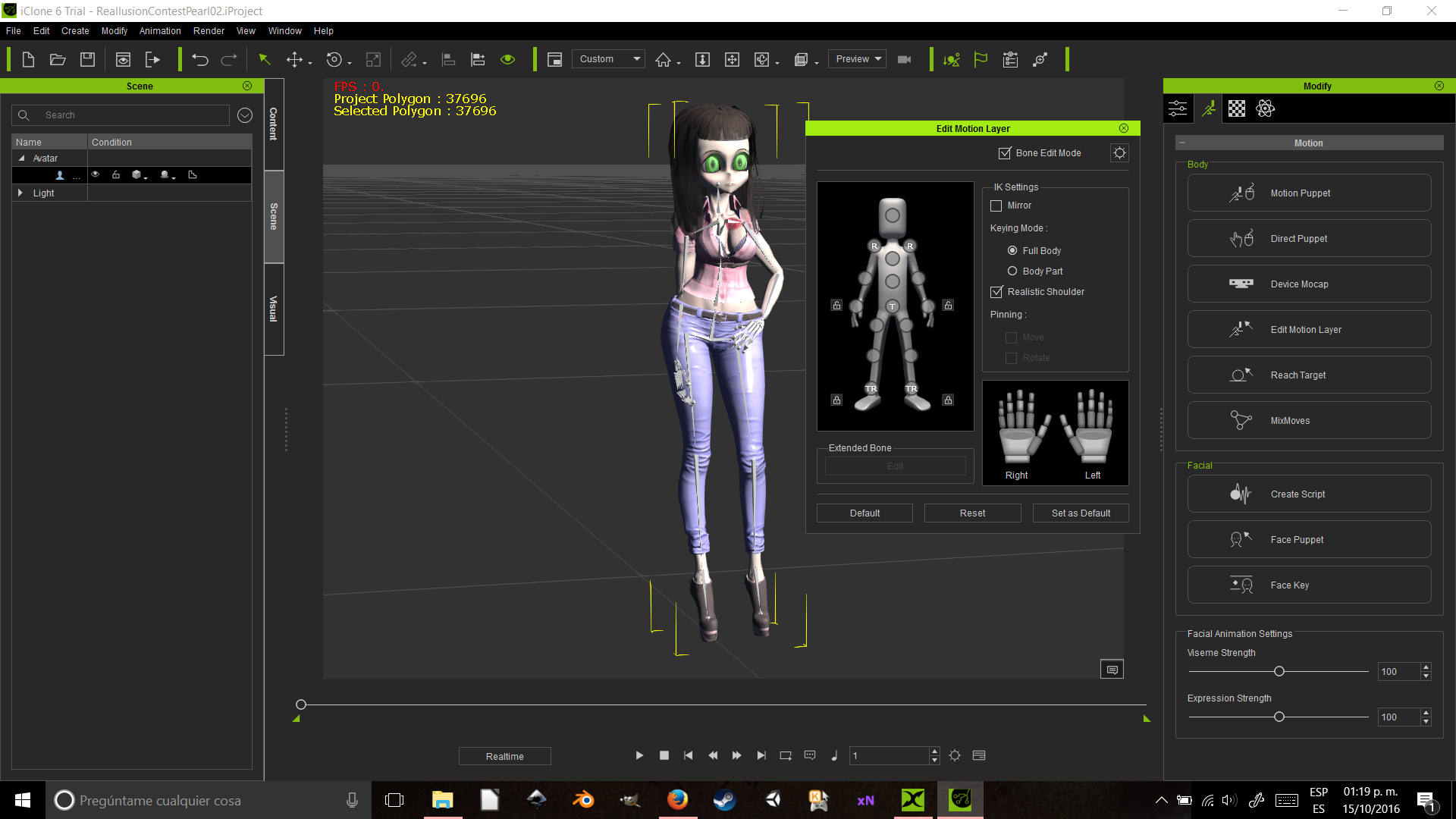Image resolution: width=1456 pixels, height=819 pixels.
Task: Open the Preview render mode dropdown
Action: coord(857,59)
